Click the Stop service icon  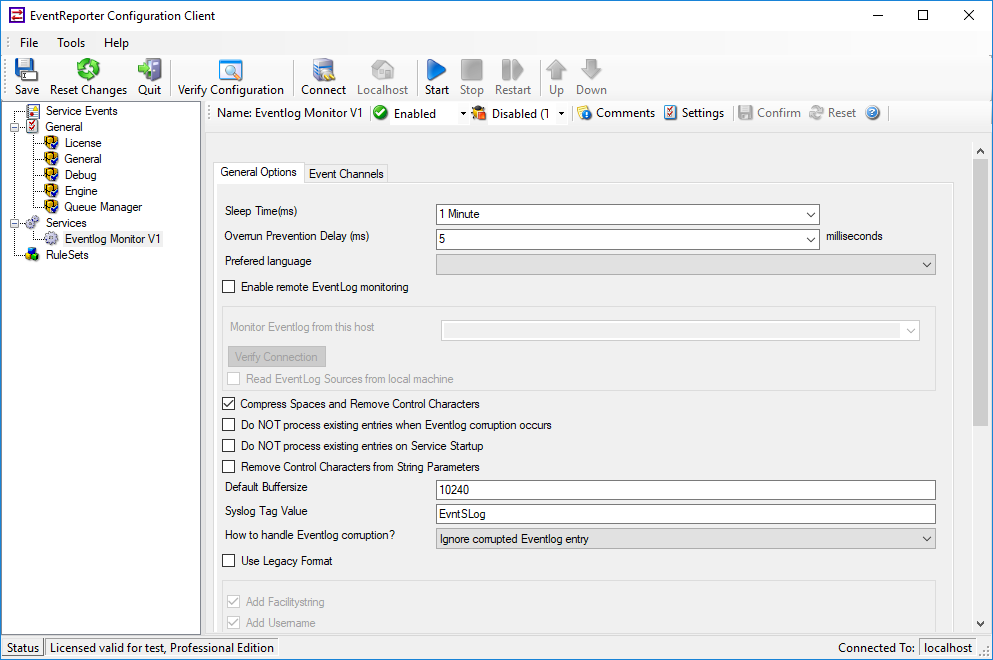point(471,70)
